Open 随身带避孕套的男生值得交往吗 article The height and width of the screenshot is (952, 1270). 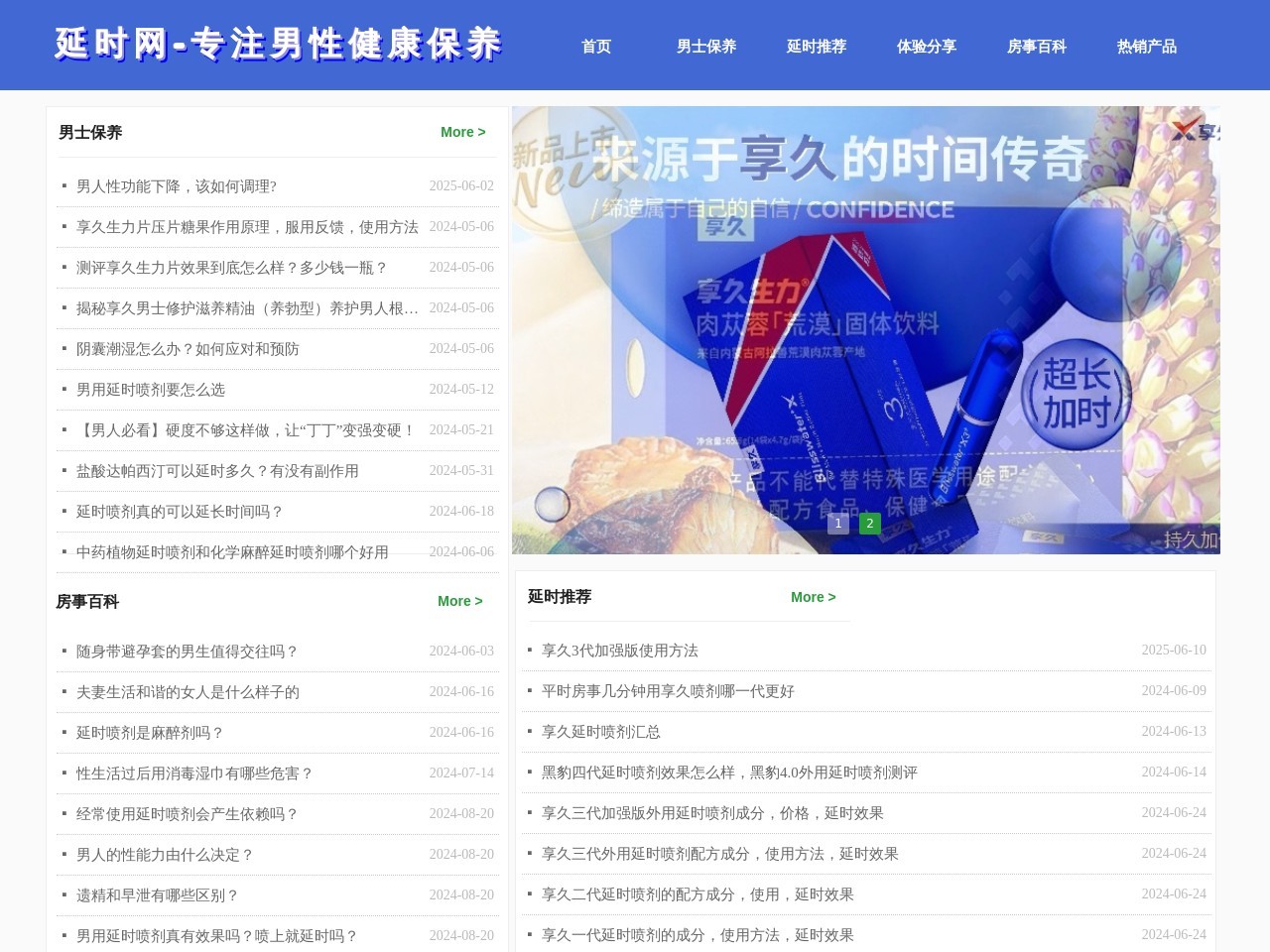point(188,652)
